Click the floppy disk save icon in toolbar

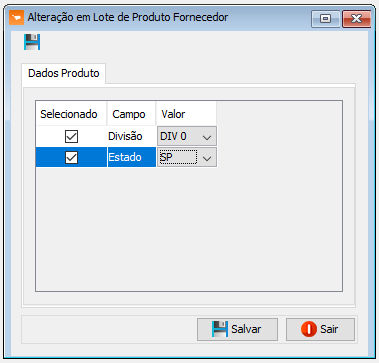pos(32,42)
